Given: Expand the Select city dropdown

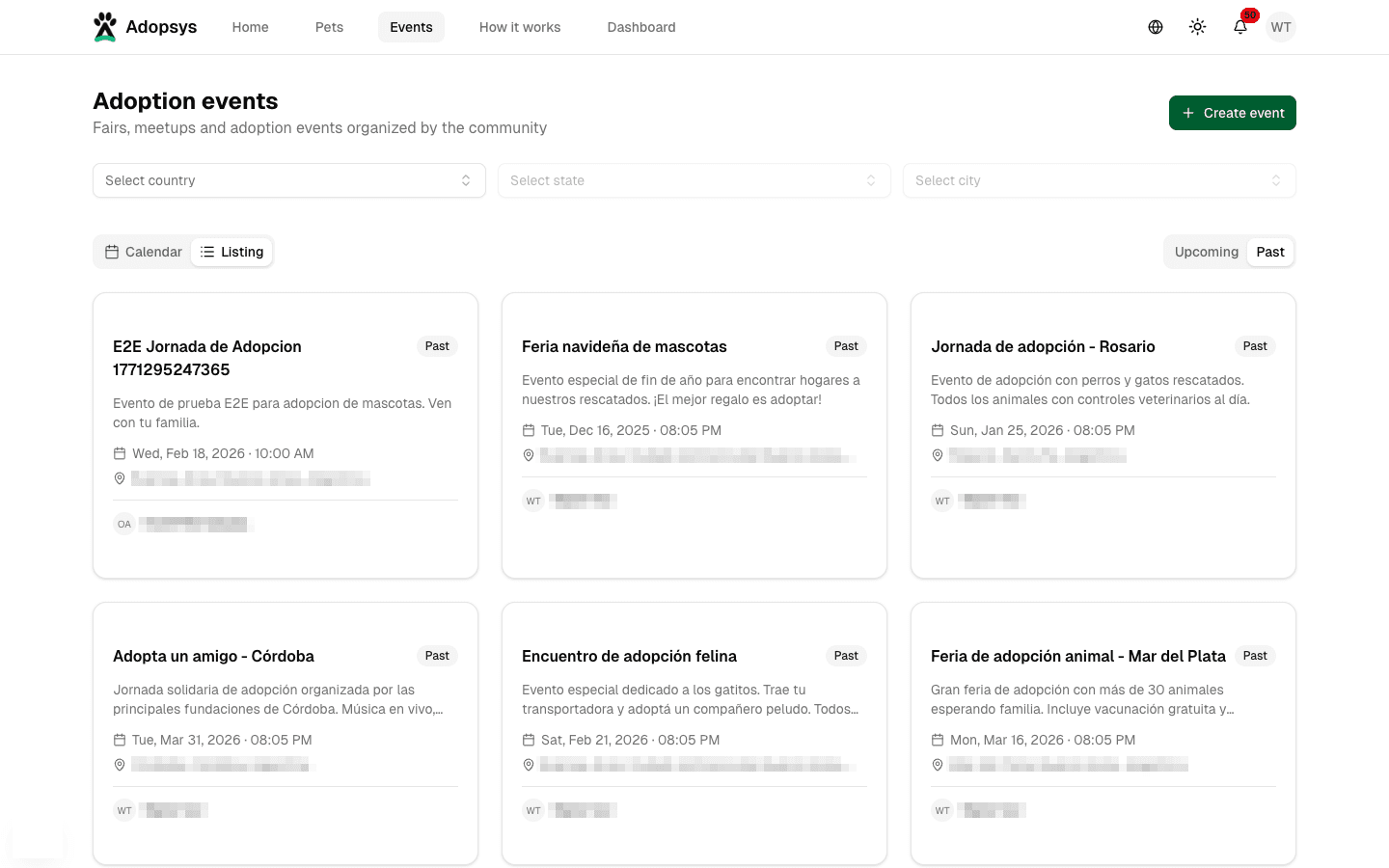Looking at the screenshot, I should click(x=1099, y=180).
